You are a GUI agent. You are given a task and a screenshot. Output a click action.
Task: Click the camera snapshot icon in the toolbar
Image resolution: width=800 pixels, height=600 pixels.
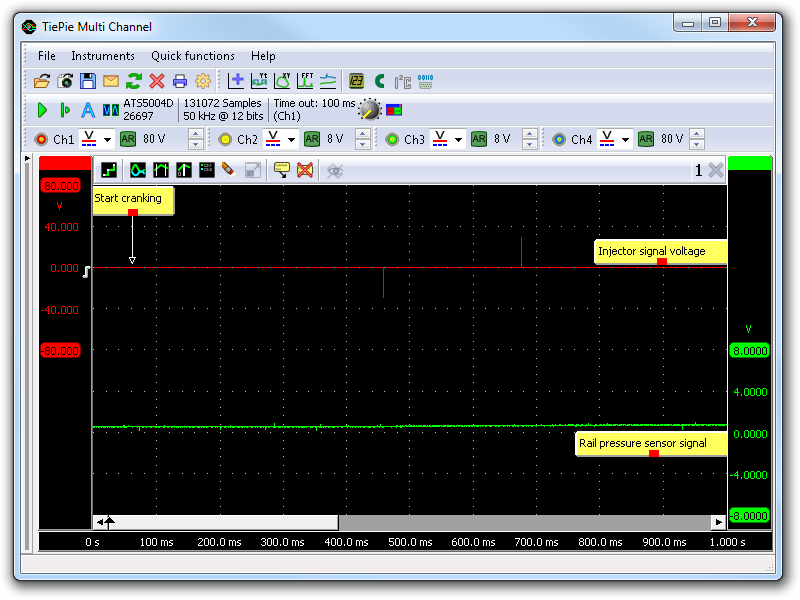65,81
